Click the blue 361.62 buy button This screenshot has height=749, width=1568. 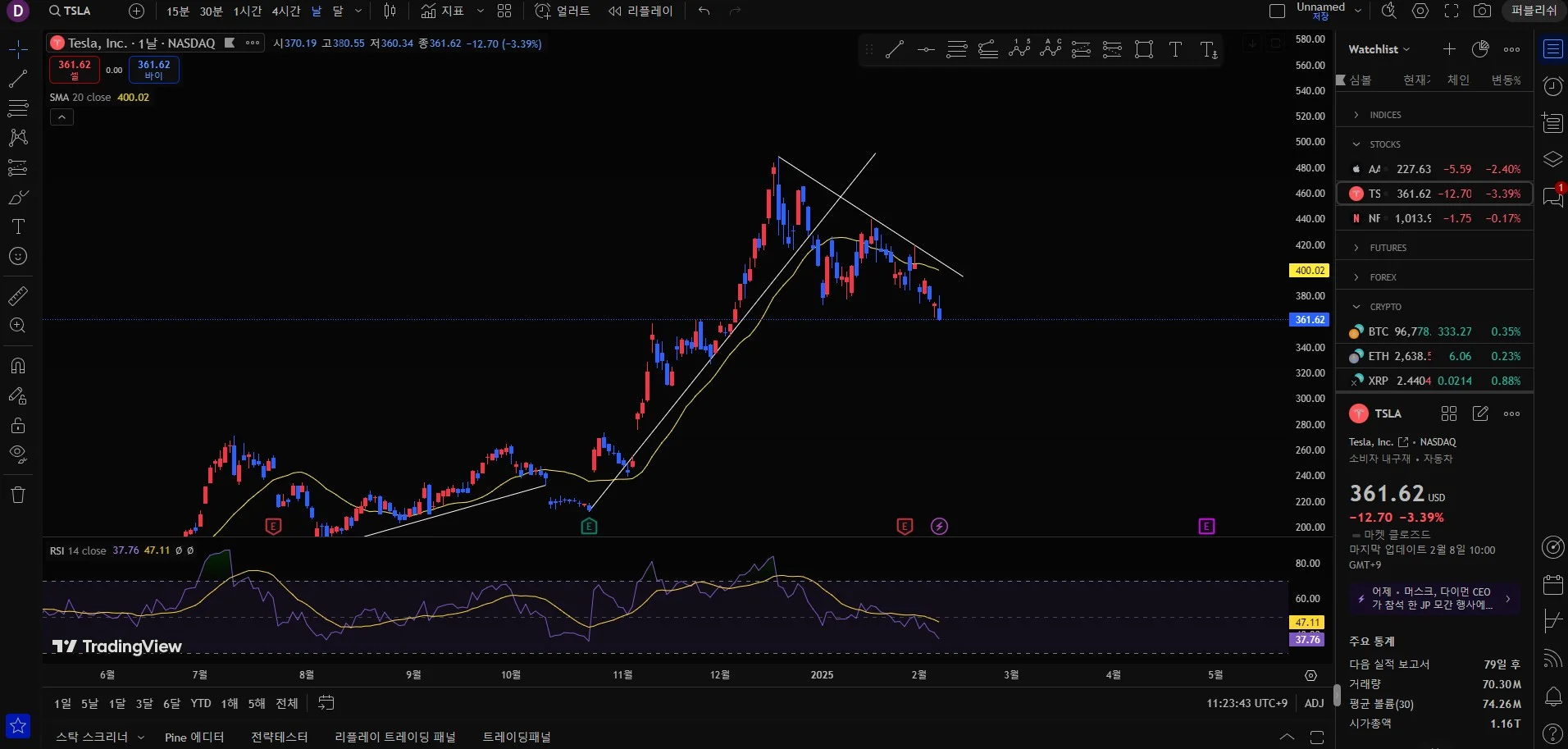pyautogui.click(x=154, y=70)
